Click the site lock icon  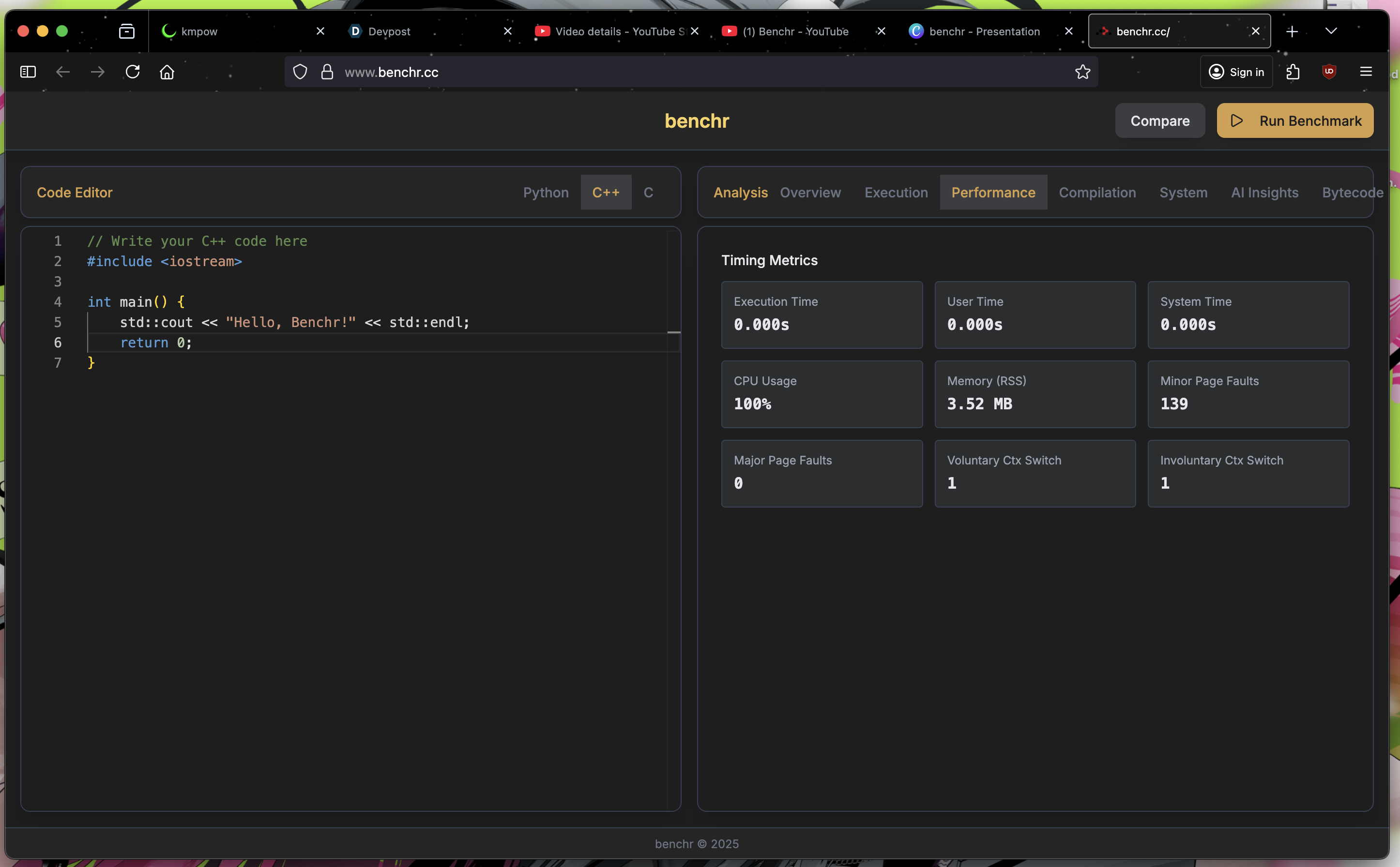(x=327, y=72)
